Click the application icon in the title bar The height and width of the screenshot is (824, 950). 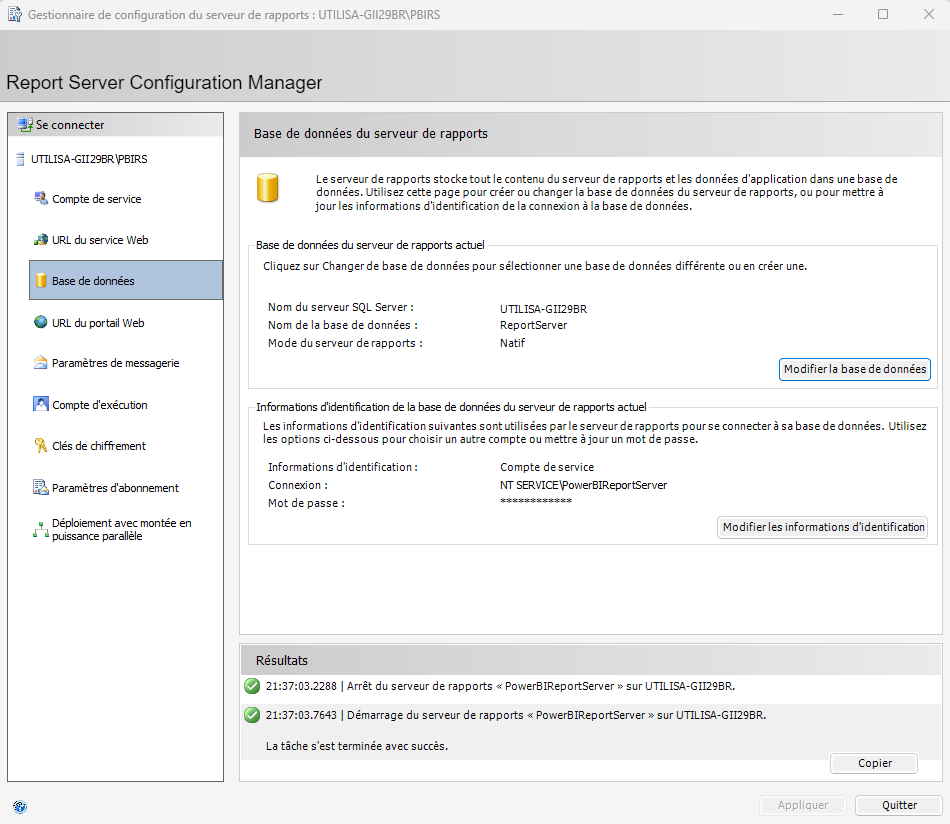[15, 14]
